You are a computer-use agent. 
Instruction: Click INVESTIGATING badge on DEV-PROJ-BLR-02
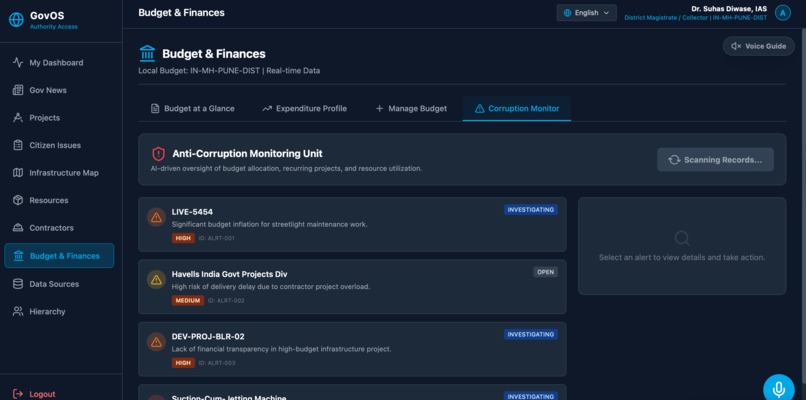[530, 334]
